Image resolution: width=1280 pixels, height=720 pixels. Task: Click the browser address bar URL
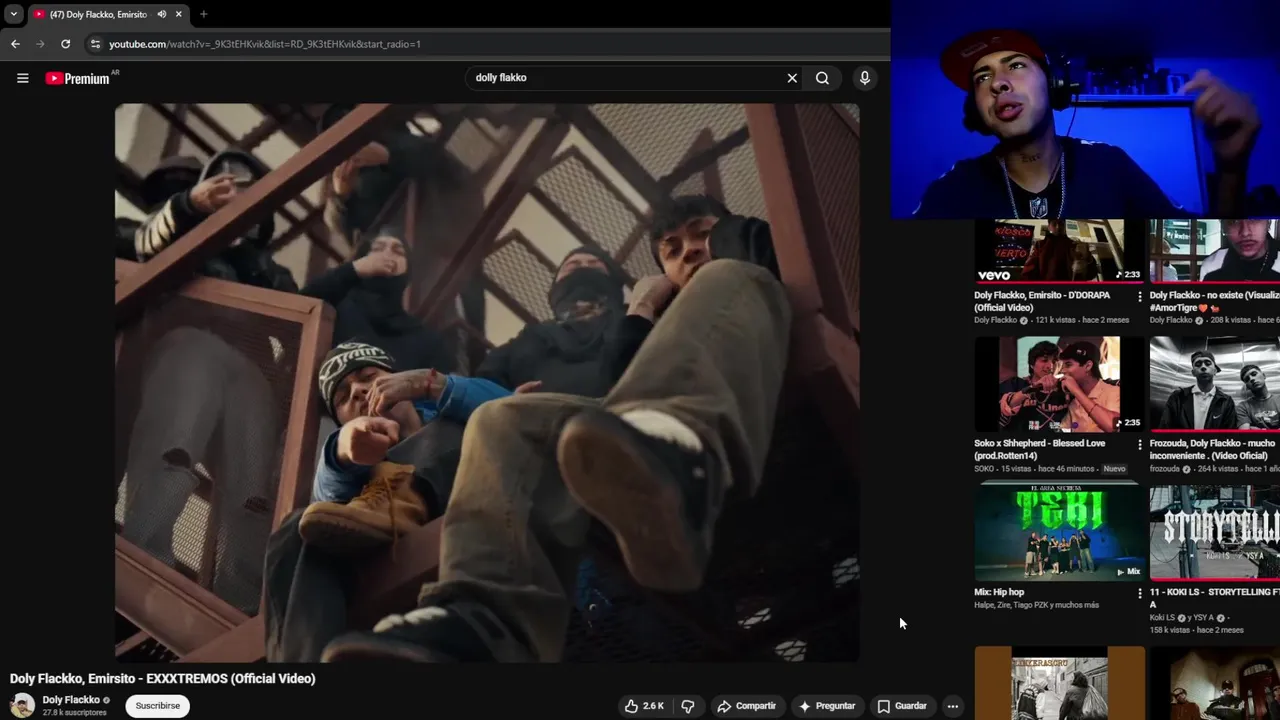coord(265,44)
